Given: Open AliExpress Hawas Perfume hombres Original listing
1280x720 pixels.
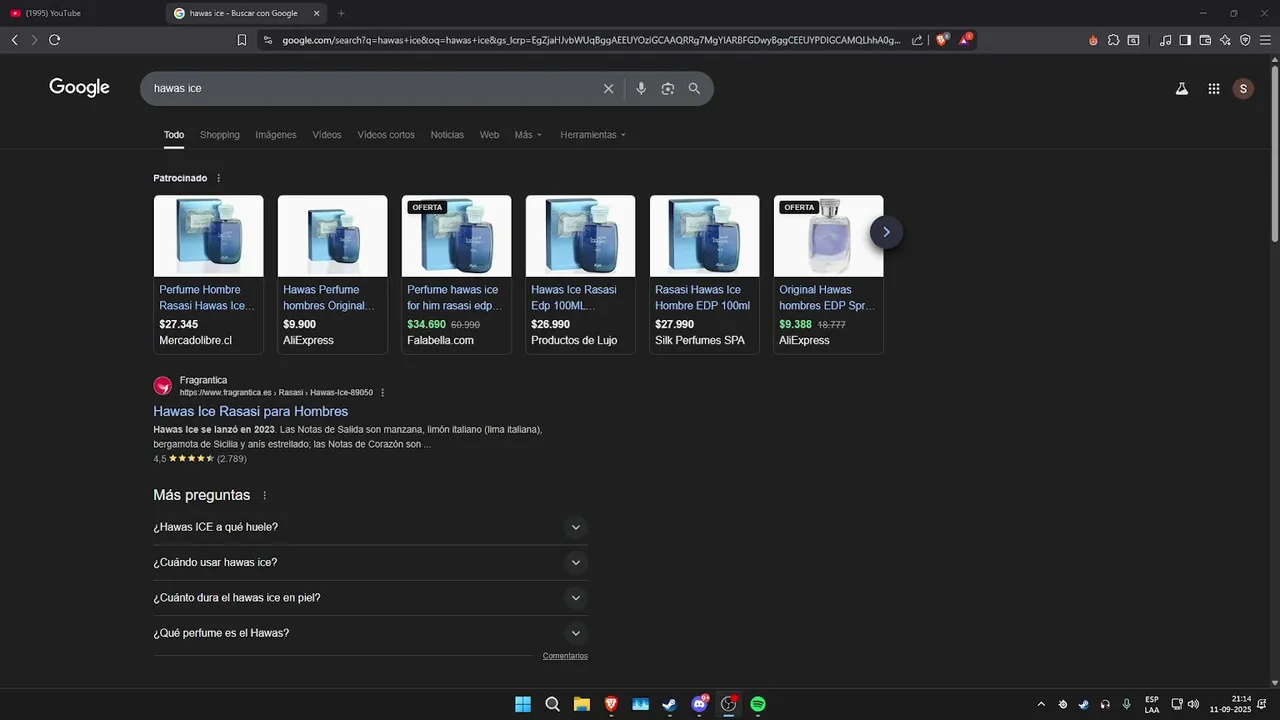Looking at the screenshot, I should 332,274.
